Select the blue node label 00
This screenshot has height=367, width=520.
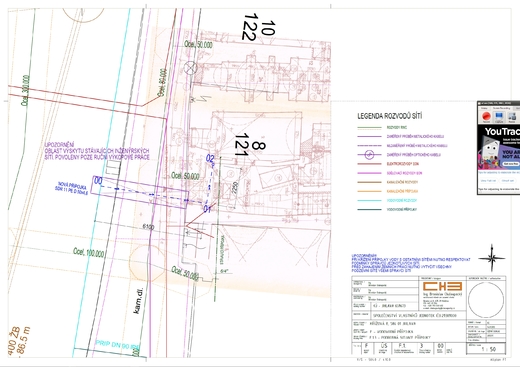[x=98, y=181]
